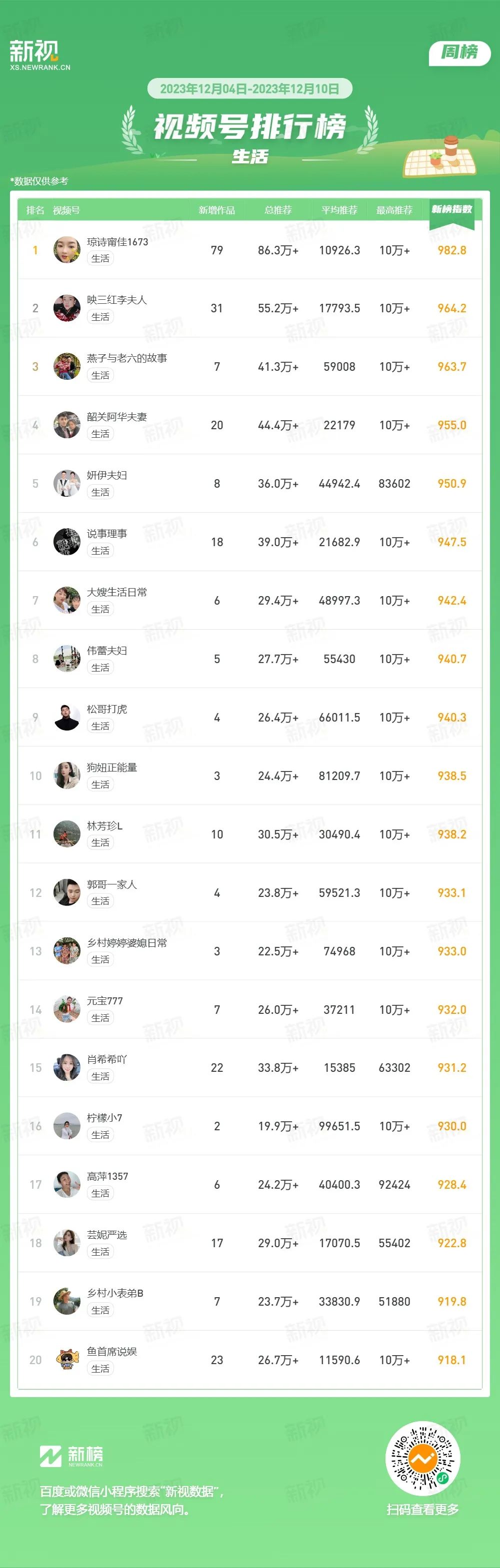Click the 新榜 logo in footer
Viewport: 500px width, 1568px height.
tap(71, 1456)
